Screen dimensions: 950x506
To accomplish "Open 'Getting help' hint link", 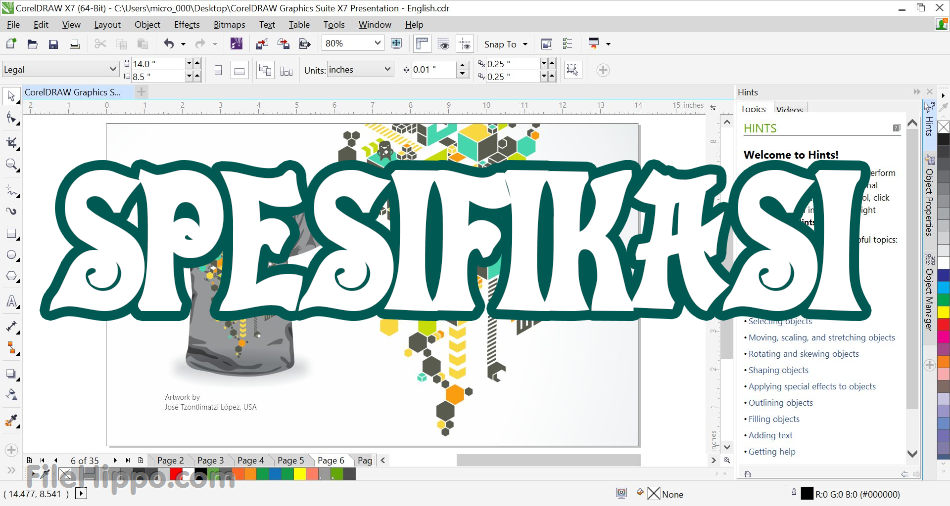I will (x=772, y=452).
